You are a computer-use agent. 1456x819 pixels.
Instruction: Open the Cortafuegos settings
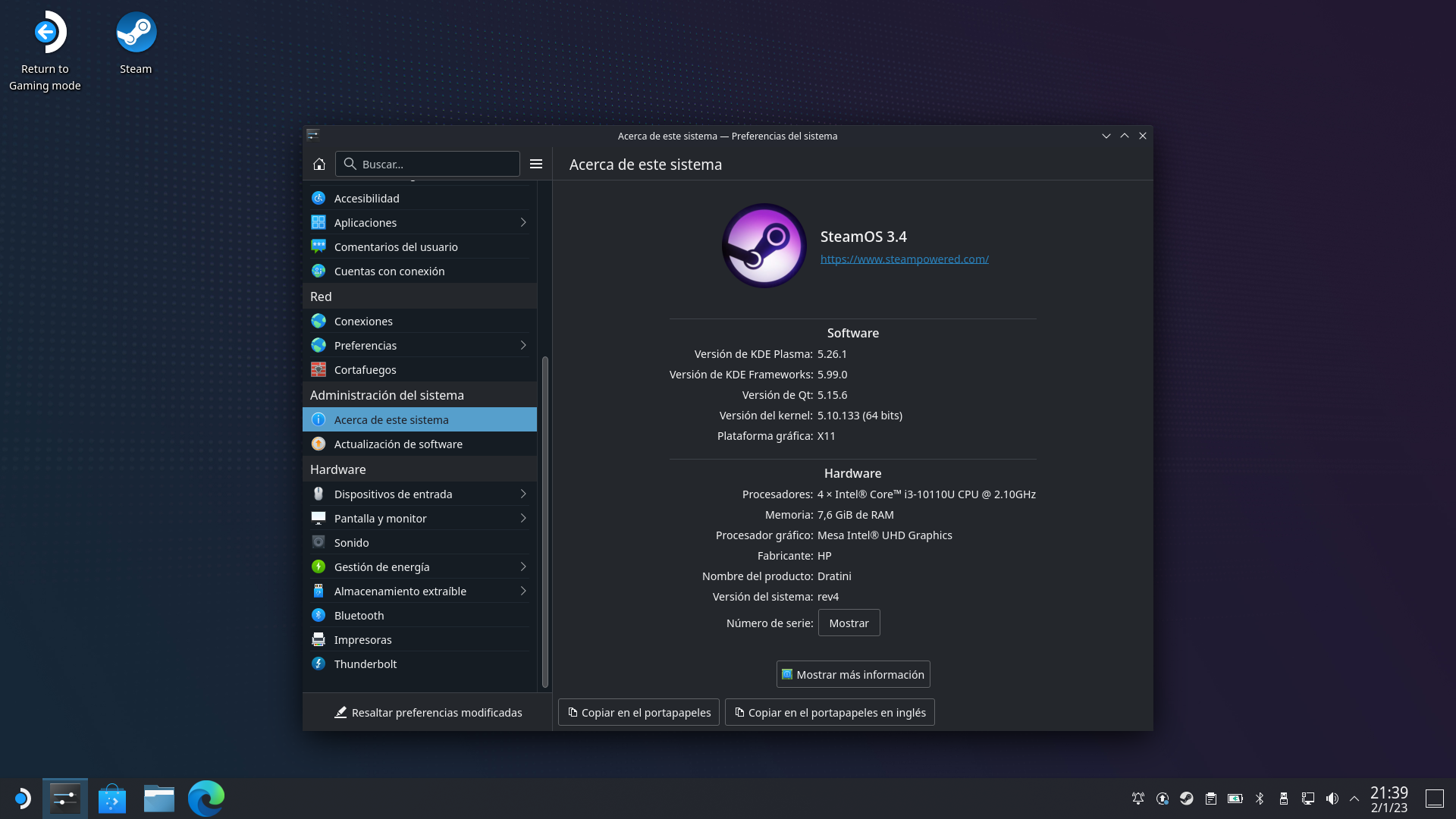[x=366, y=369]
